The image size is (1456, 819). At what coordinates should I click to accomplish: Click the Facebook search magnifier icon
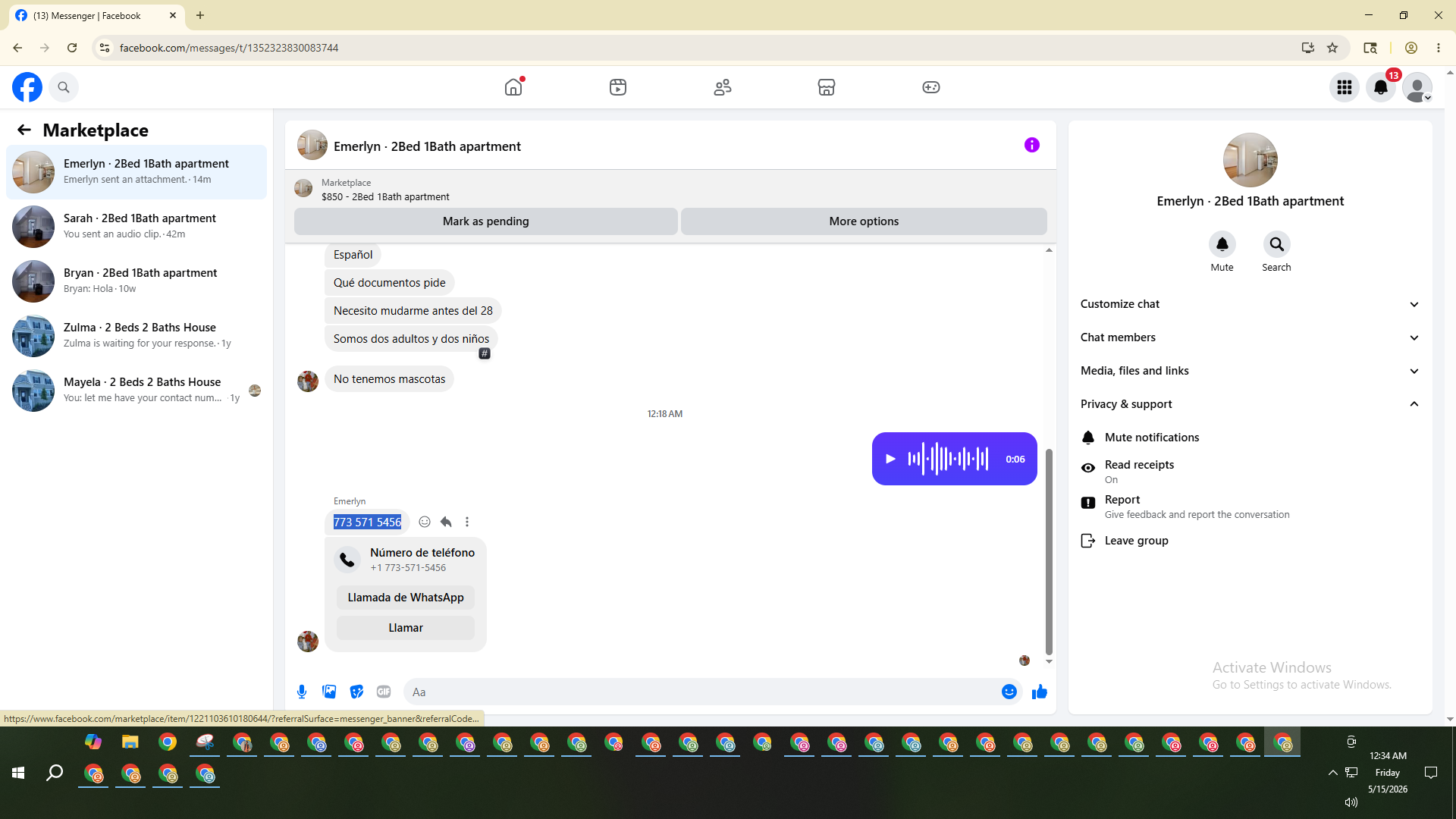(64, 87)
